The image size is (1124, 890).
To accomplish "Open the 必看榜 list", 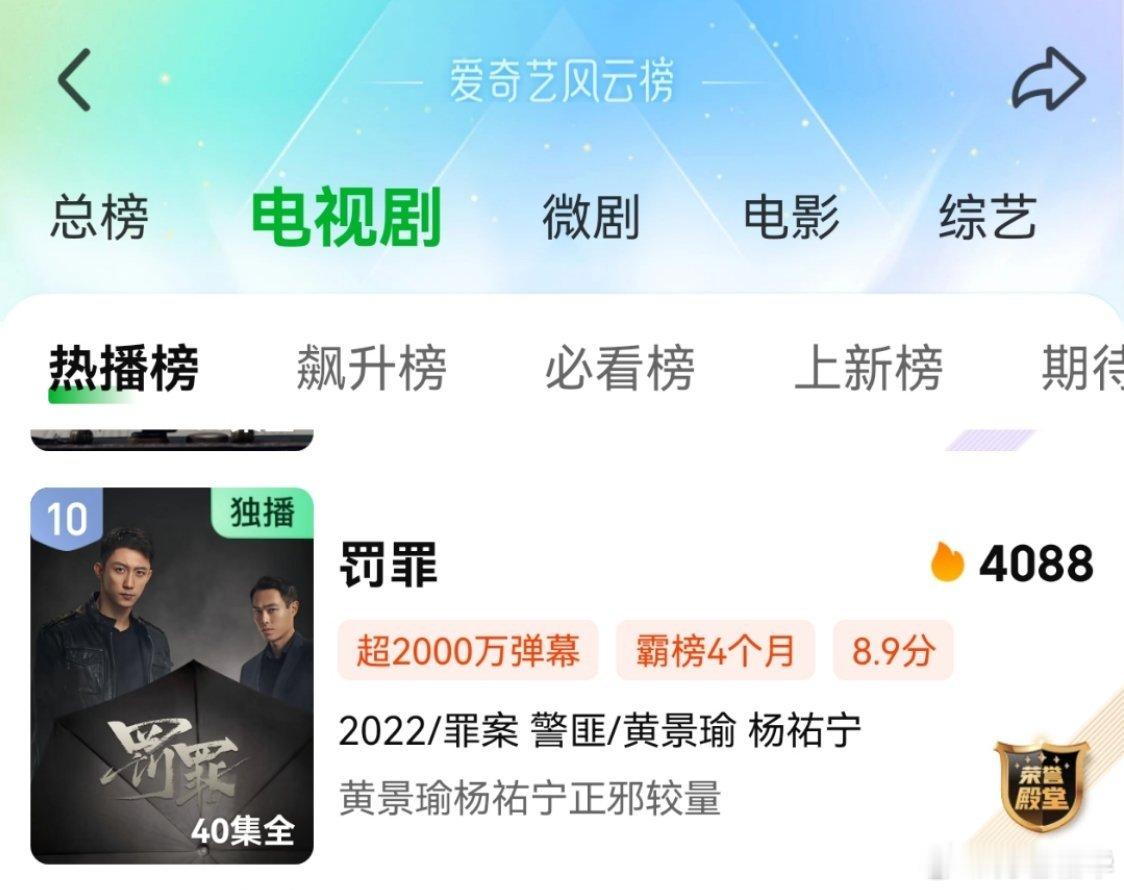I will pos(620,368).
